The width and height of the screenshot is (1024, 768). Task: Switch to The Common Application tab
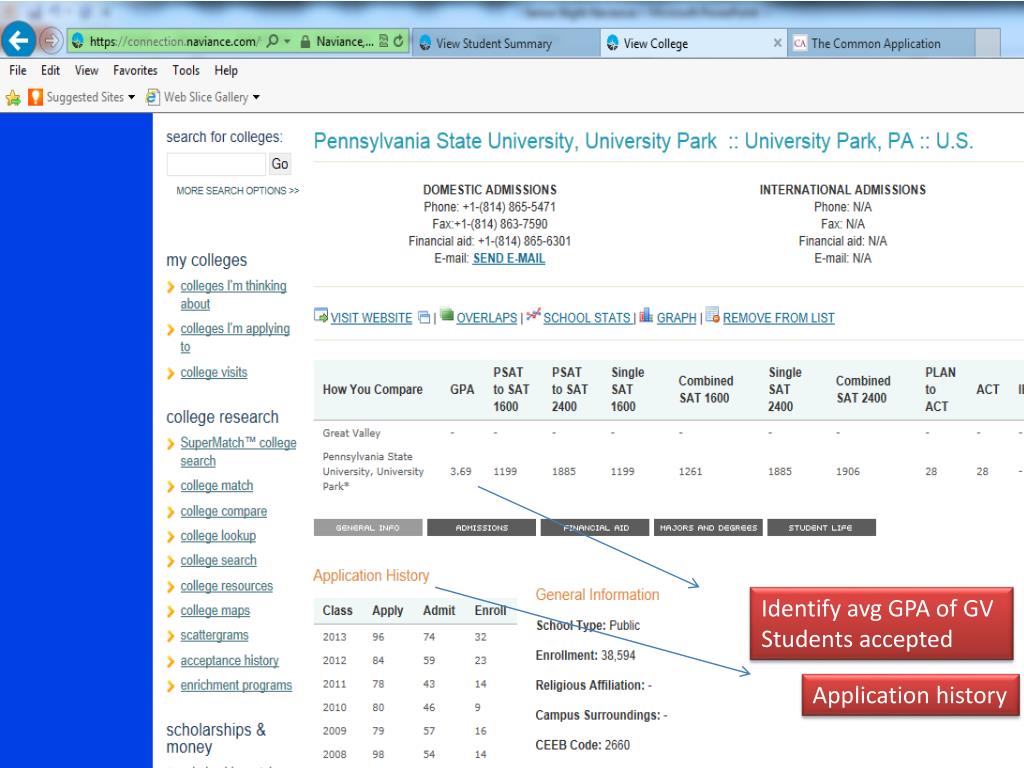[x=882, y=43]
